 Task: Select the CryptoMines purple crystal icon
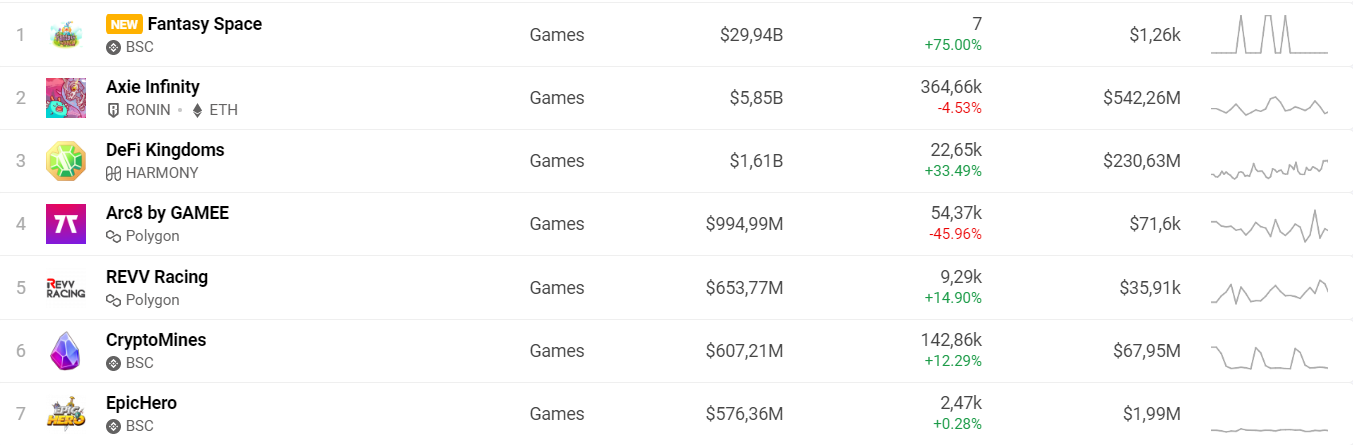(66, 351)
